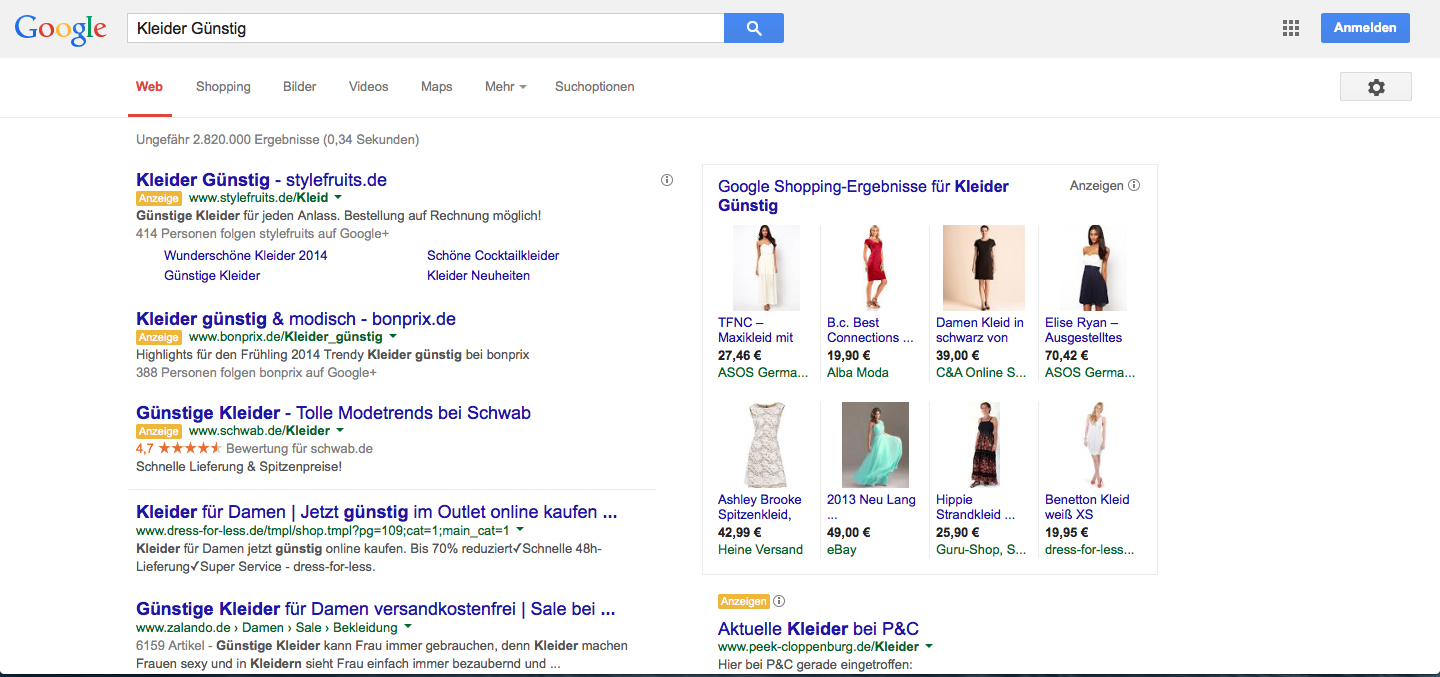This screenshot has width=1440, height=677.
Task: Open the settings gear button
Action: click(1376, 87)
